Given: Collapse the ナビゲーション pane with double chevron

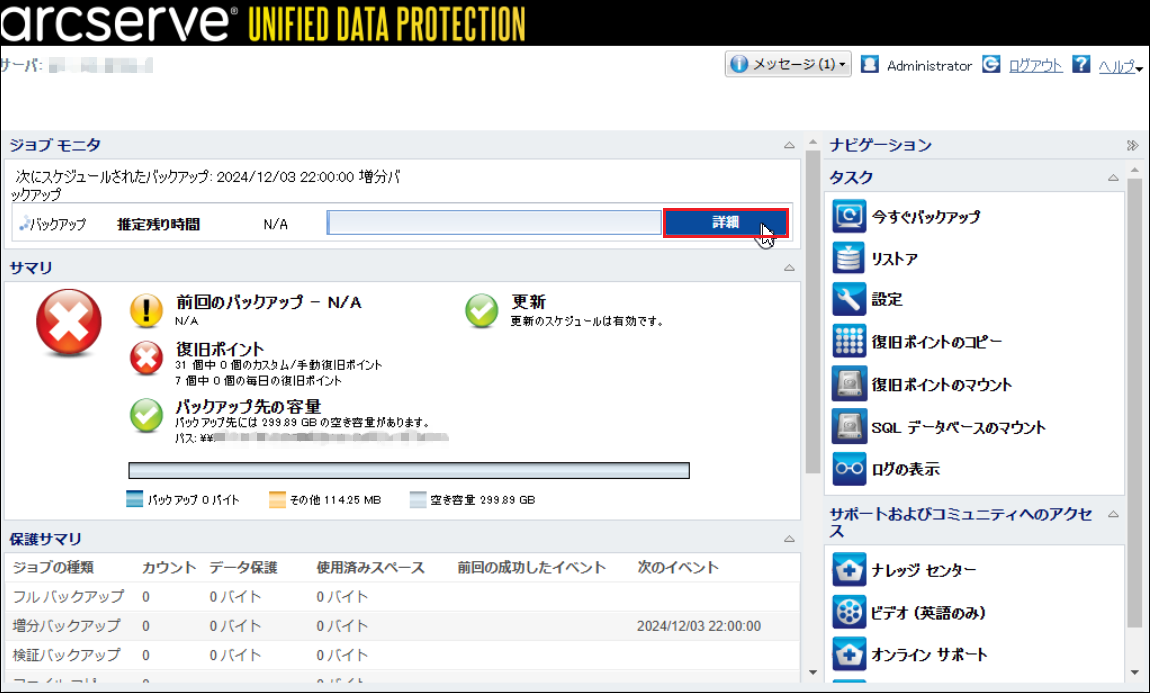Looking at the screenshot, I should pos(1132,145).
